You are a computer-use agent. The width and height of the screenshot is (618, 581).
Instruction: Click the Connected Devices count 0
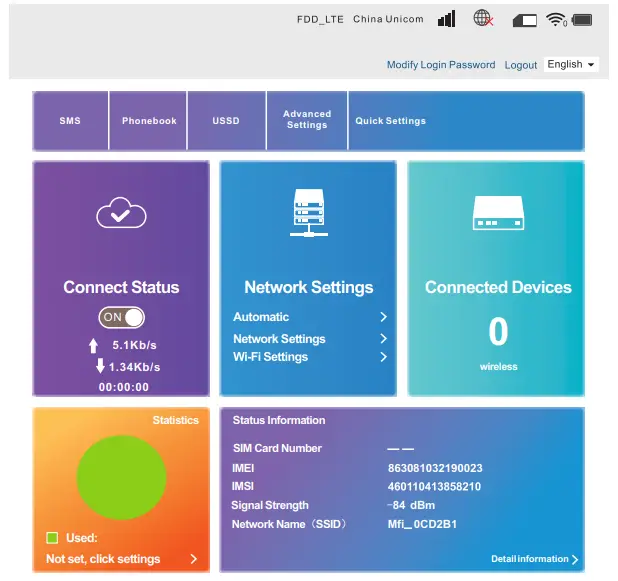498,331
